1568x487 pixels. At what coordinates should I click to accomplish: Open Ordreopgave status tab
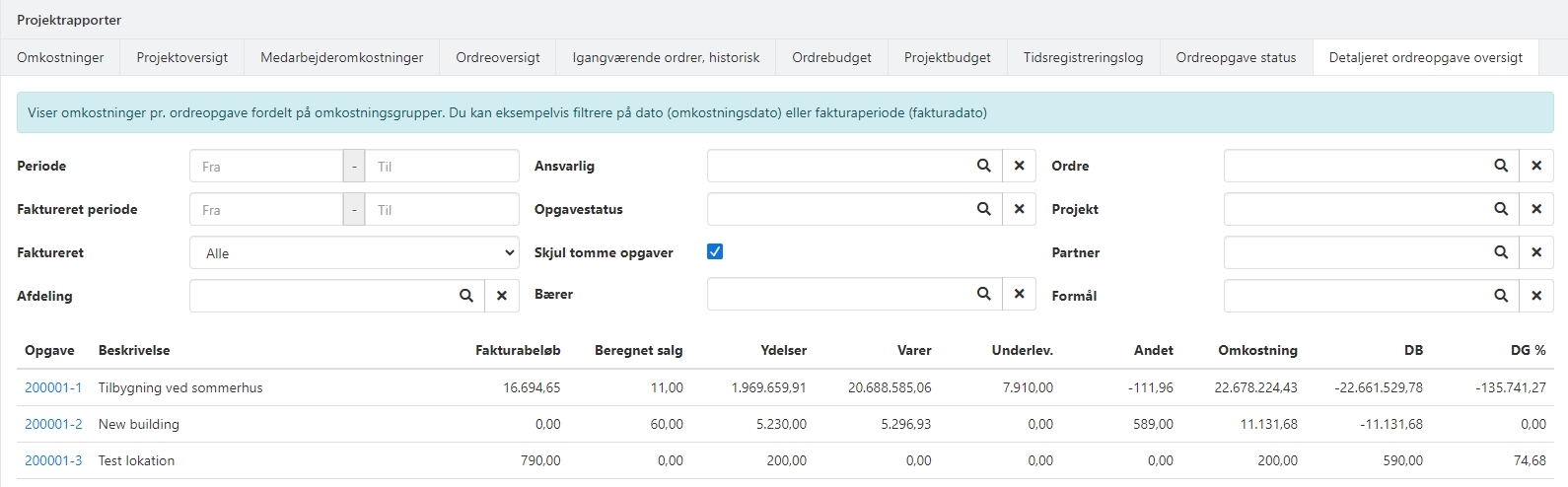(1237, 57)
